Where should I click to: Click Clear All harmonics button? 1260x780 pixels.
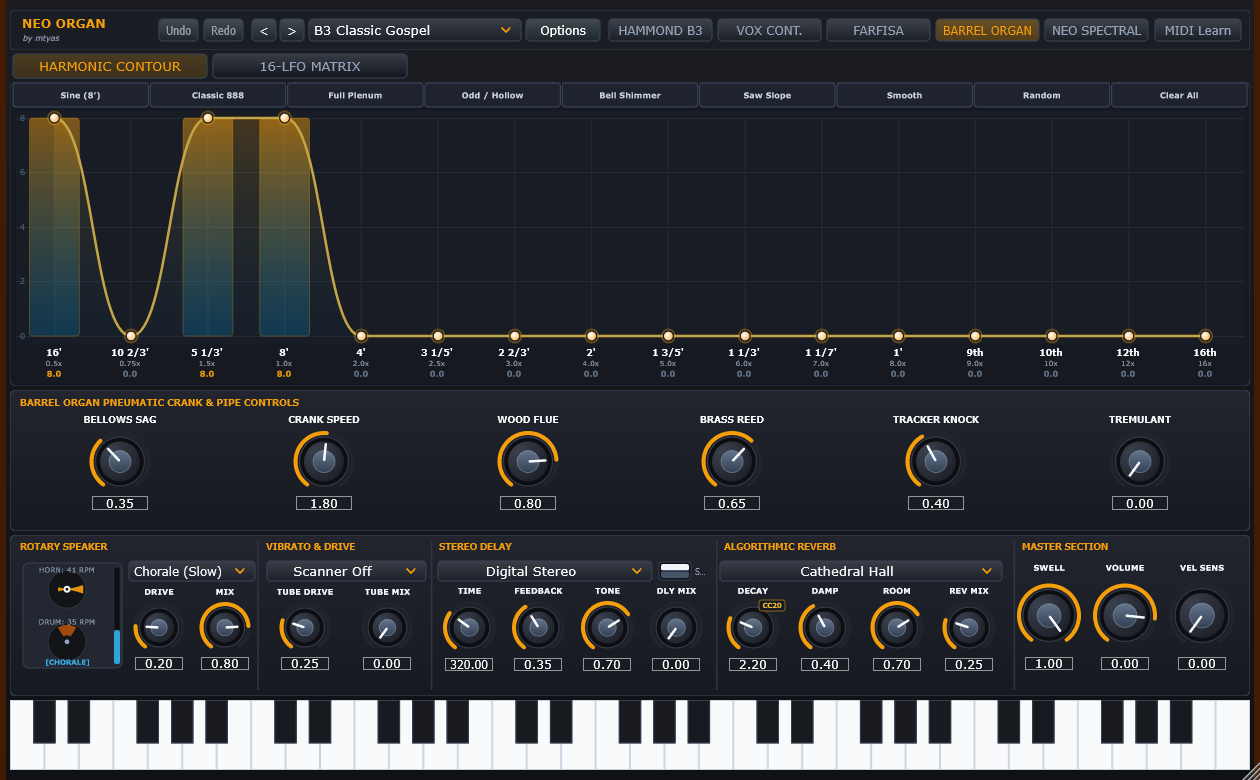click(x=1179, y=95)
